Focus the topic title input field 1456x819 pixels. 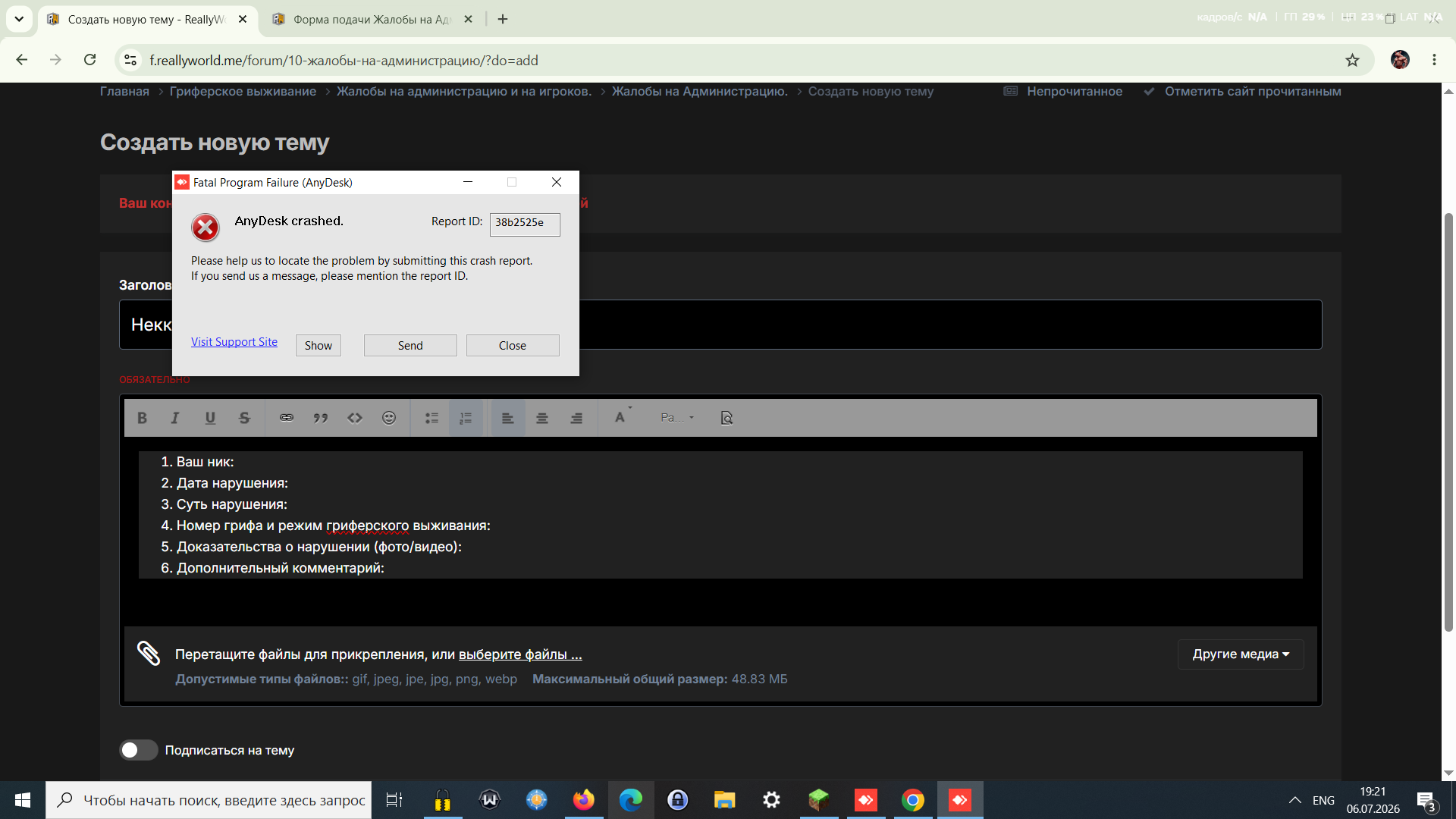[720, 325]
